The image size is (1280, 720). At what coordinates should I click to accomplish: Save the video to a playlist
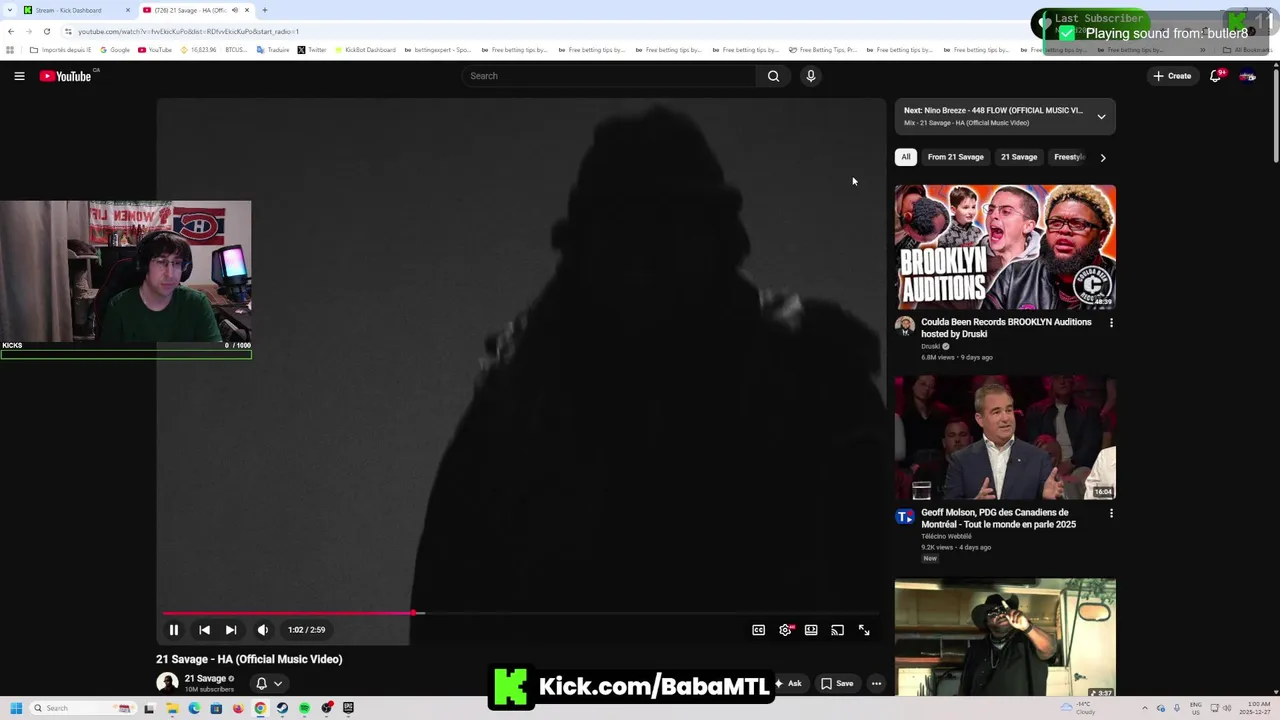pos(837,684)
